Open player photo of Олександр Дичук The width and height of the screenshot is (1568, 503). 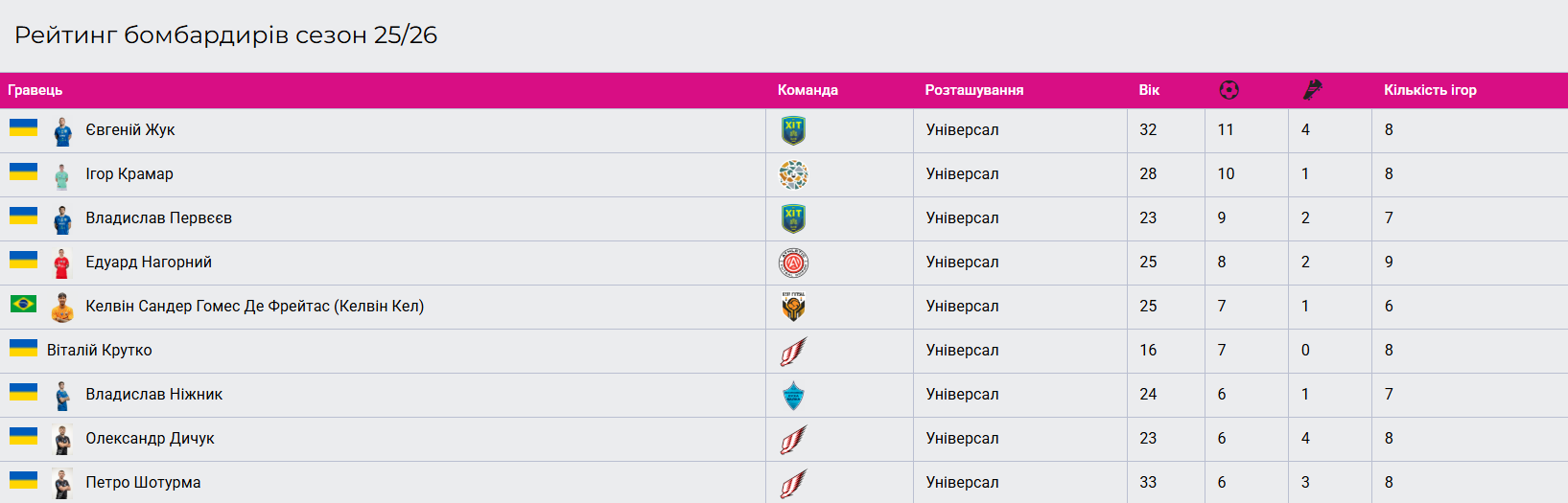pyautogui.click(x=62, y=440)
